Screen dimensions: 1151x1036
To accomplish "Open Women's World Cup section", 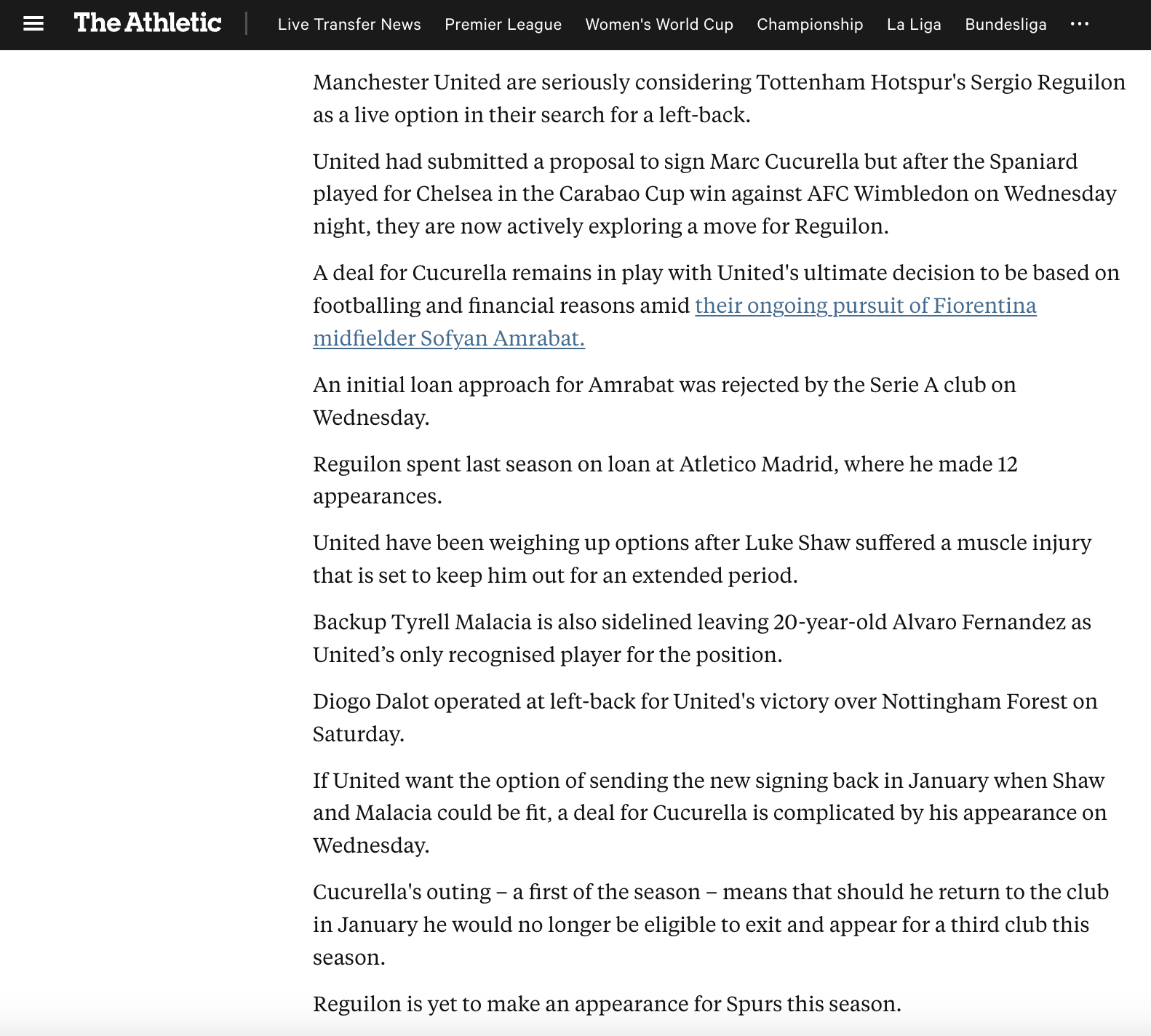I will [659, 24].
